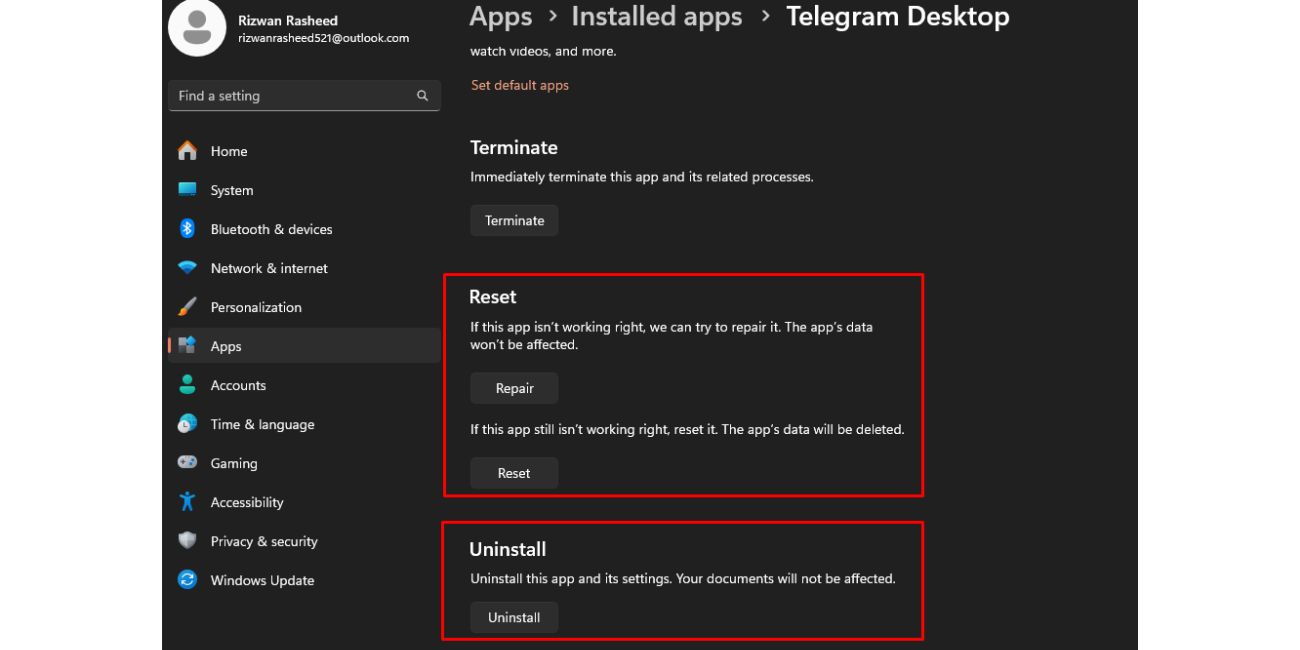This screenshot has width=1300, height=650.
Task: Go to Bluetooth & devices
Action: pyautogui.click(x=304, y=229)
